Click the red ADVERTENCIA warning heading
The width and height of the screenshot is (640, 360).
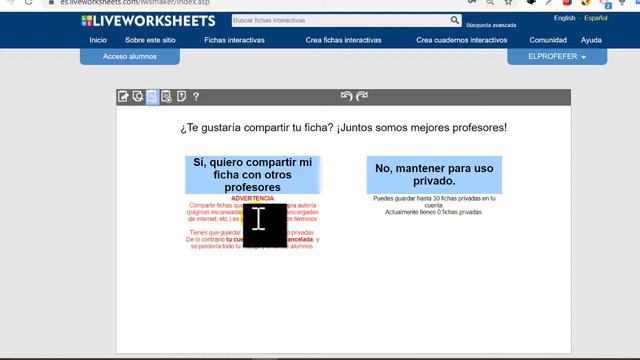pos(253,198)
